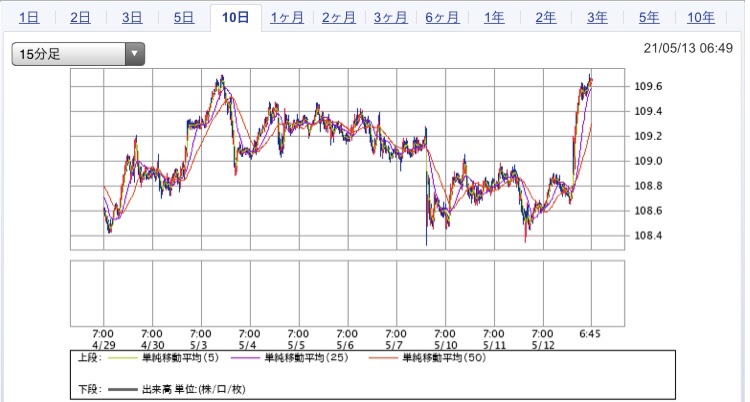Screen dimensions: 750x402
Task: Switch to the 3年 chart range tab
Action: pos(597,18)
